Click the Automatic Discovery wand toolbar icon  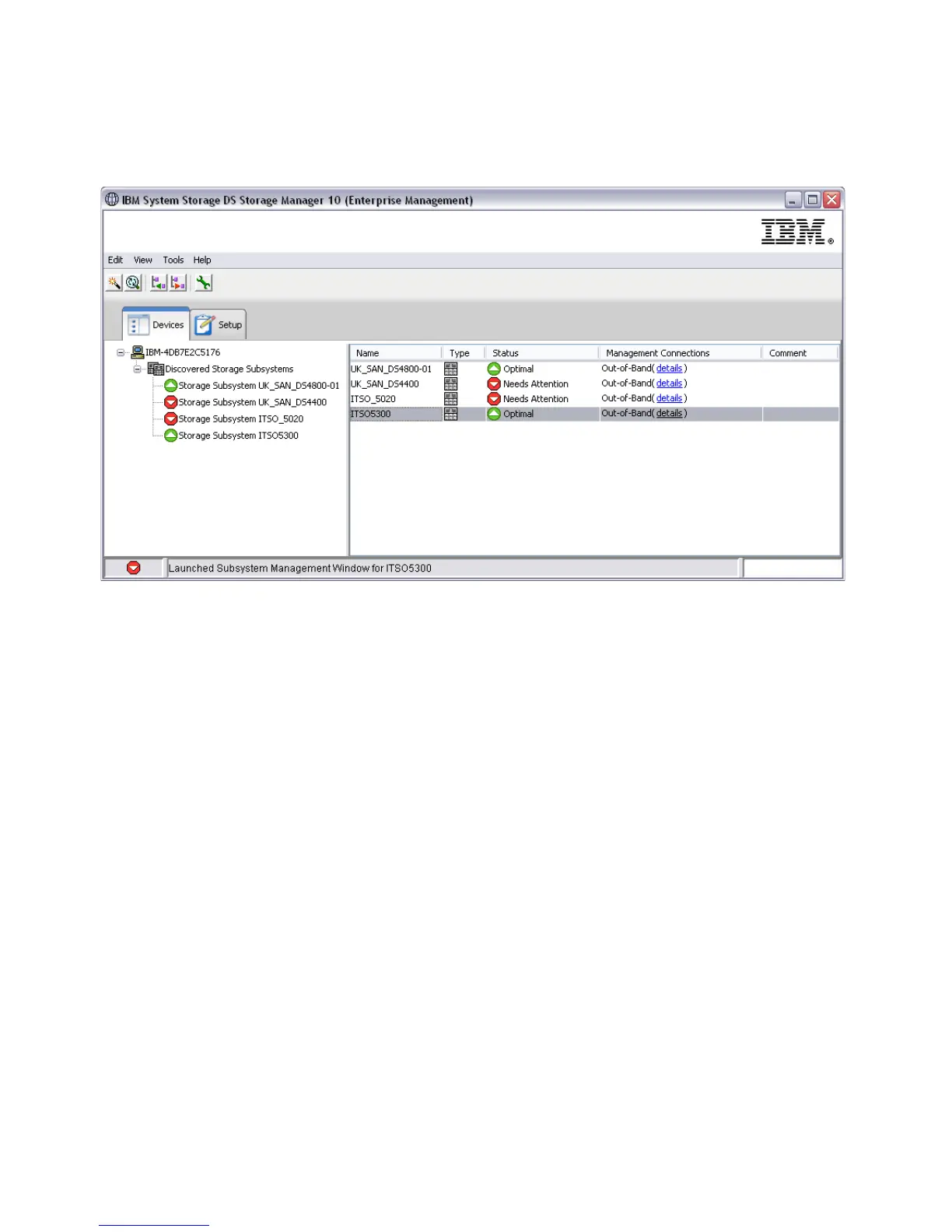[x=114, y=283]
